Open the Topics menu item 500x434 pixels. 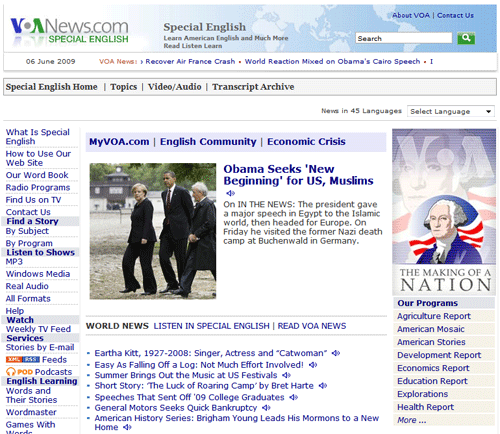click(x=124, y=87)
